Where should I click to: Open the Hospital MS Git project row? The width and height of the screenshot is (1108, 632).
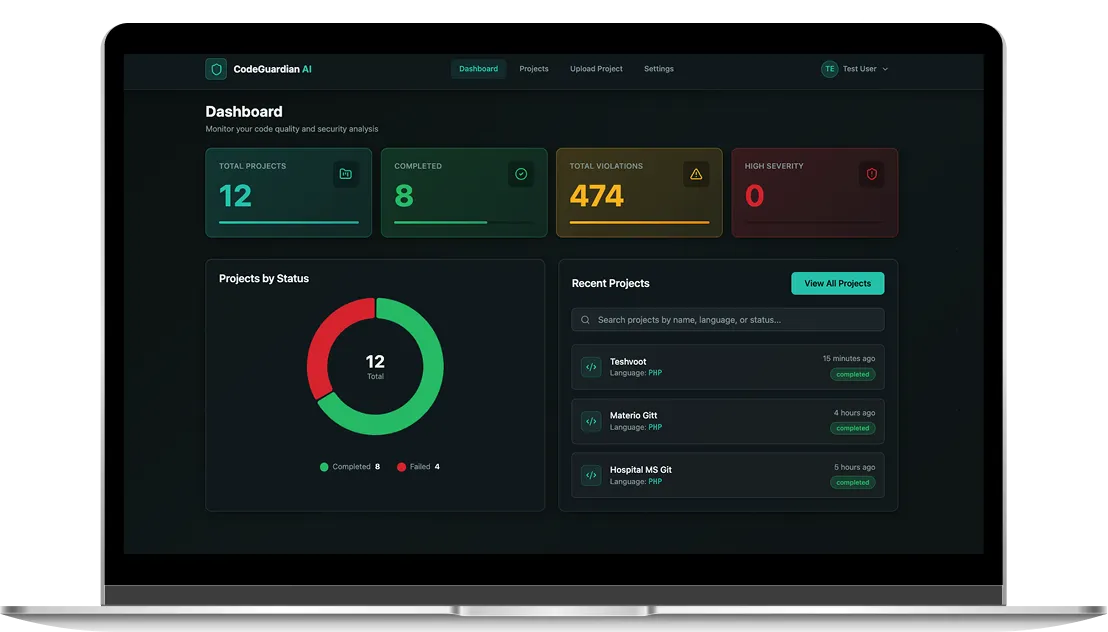[x=727, y=475]
